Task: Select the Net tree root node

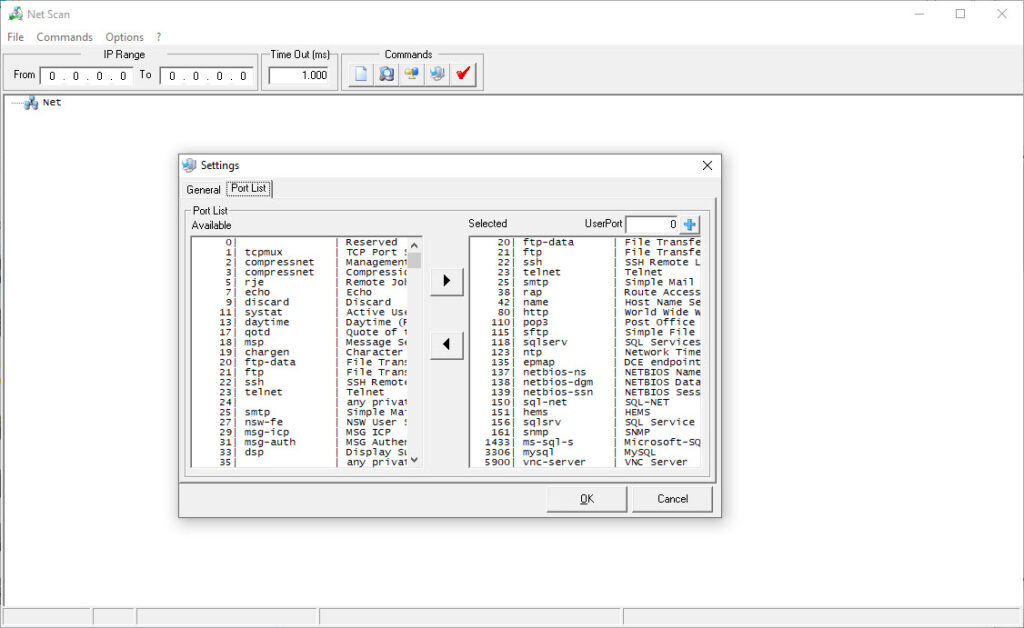Action: pos(52,102)
